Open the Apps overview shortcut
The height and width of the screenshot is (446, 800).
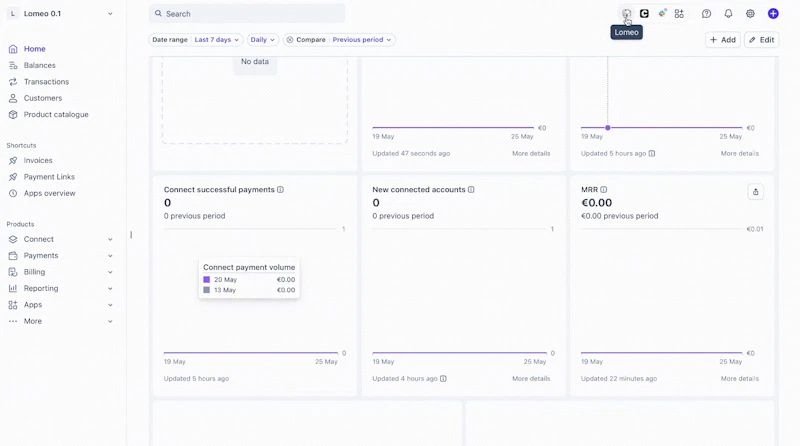point(49,193)
